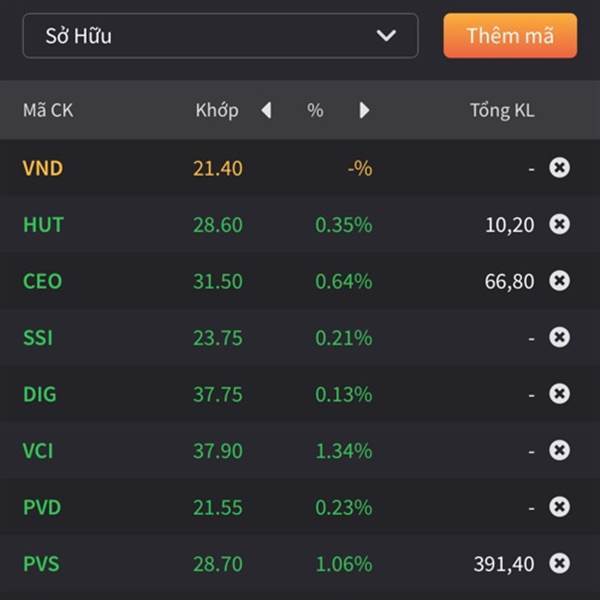
Task: Sort by the Khớp column header
Action: 217,110
